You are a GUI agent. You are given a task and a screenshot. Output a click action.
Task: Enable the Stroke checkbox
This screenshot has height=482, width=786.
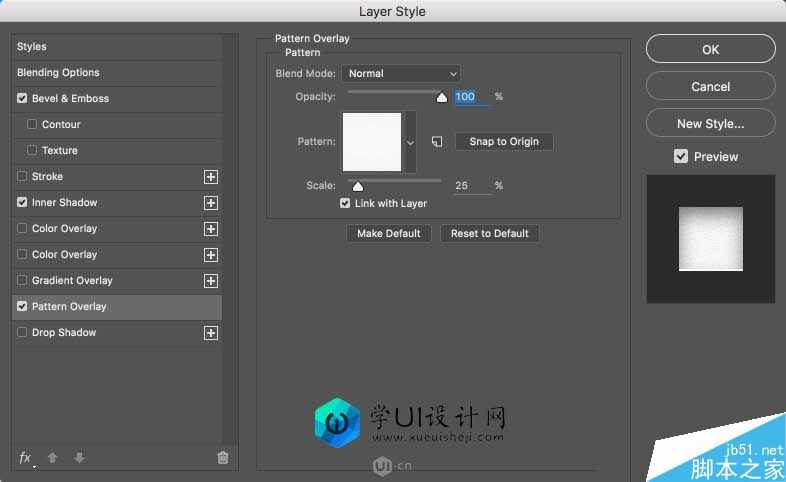tap(22, 176)
